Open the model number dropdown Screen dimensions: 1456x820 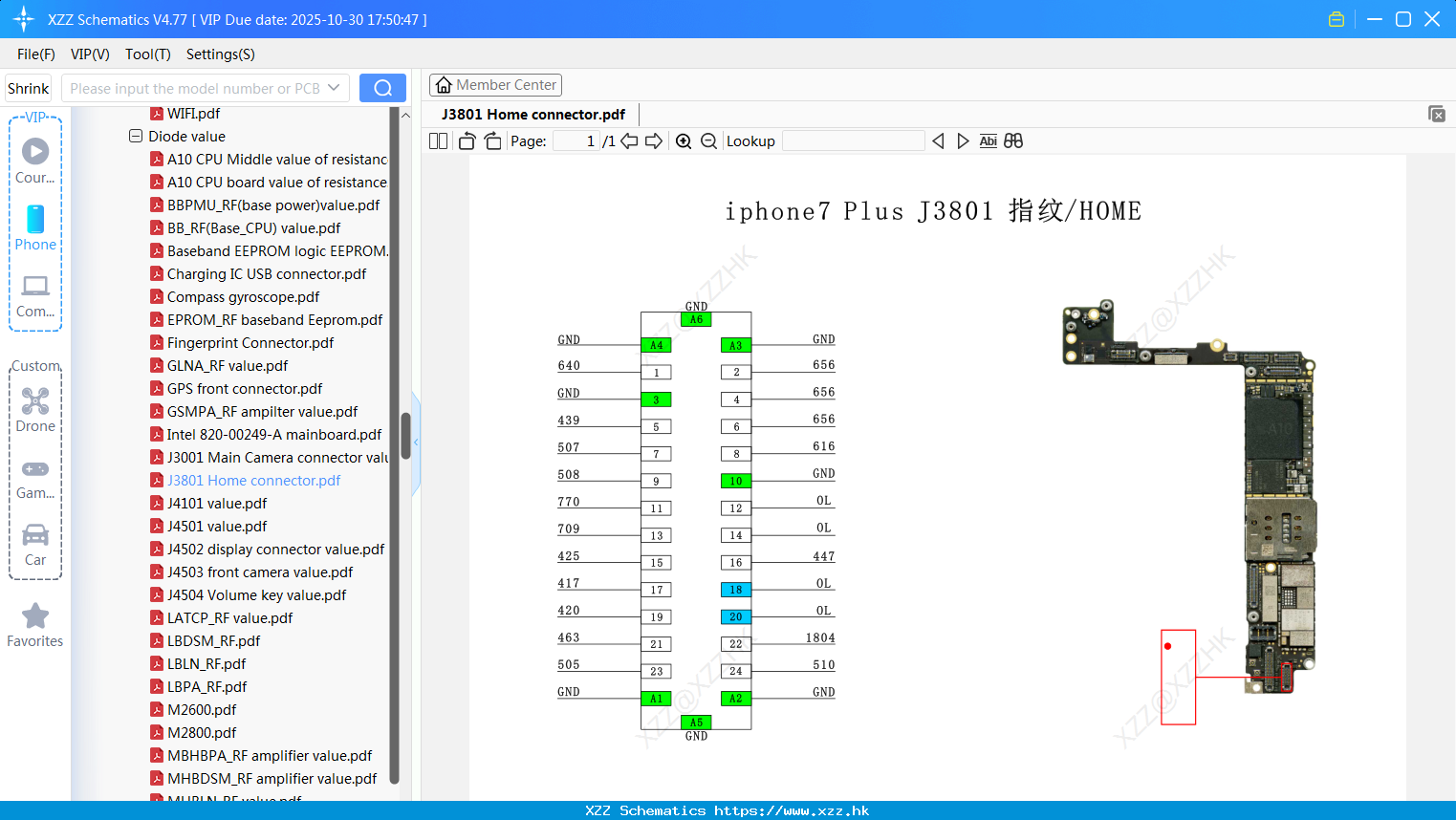(334, 88)
